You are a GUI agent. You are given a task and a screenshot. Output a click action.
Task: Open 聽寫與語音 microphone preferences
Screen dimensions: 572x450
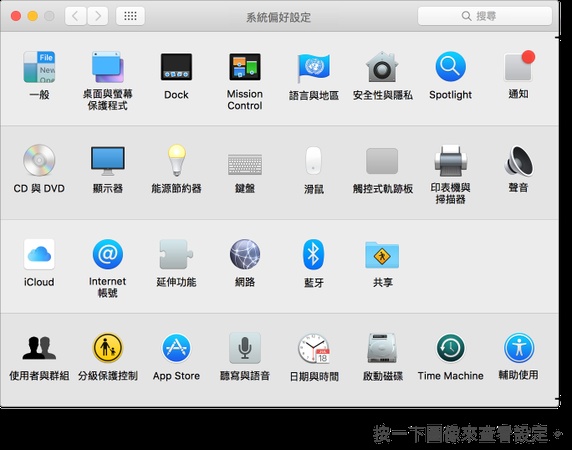click(245, 348)
